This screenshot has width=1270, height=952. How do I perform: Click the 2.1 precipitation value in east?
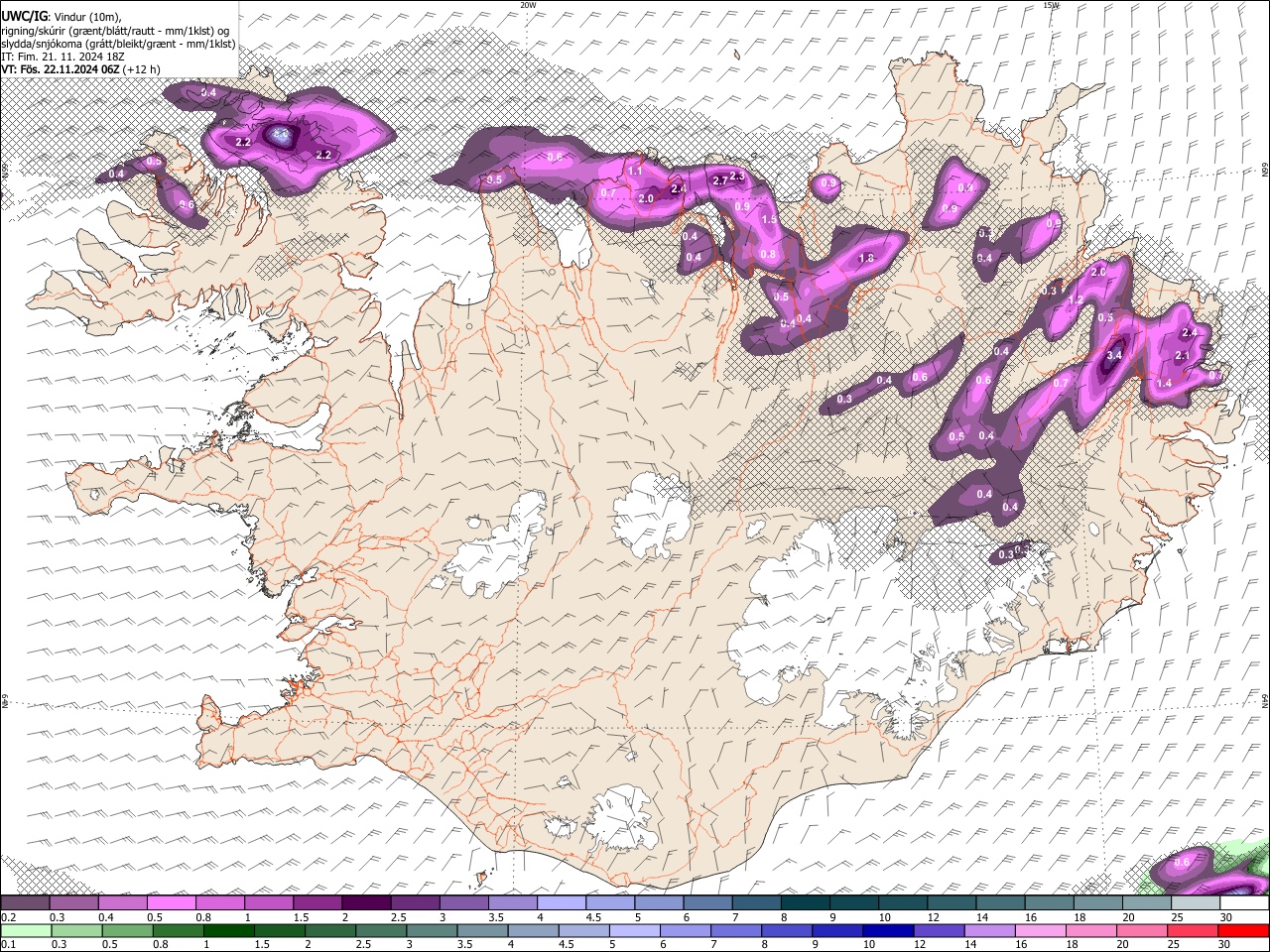coord(1182,355)
